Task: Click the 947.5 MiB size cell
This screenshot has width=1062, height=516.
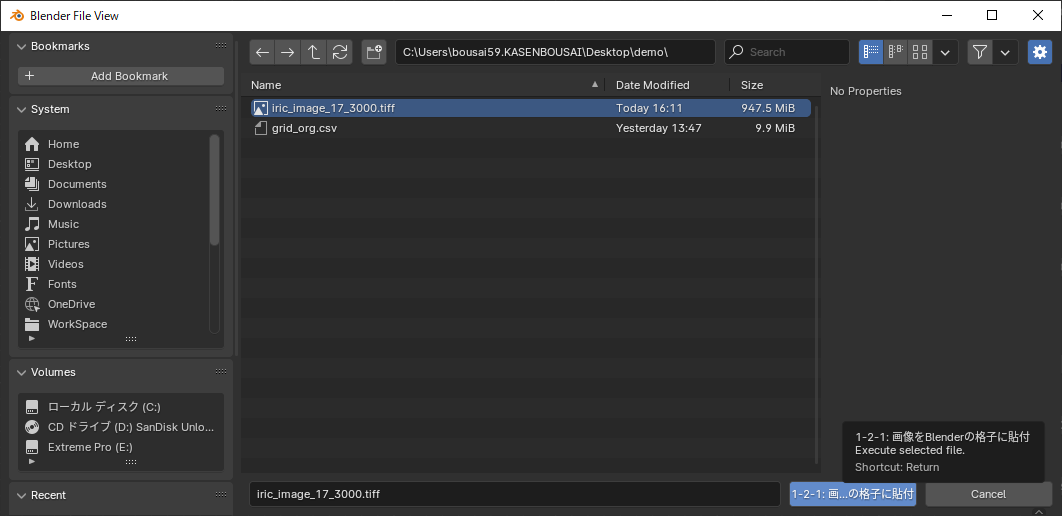Action: [x=767, y=108]
